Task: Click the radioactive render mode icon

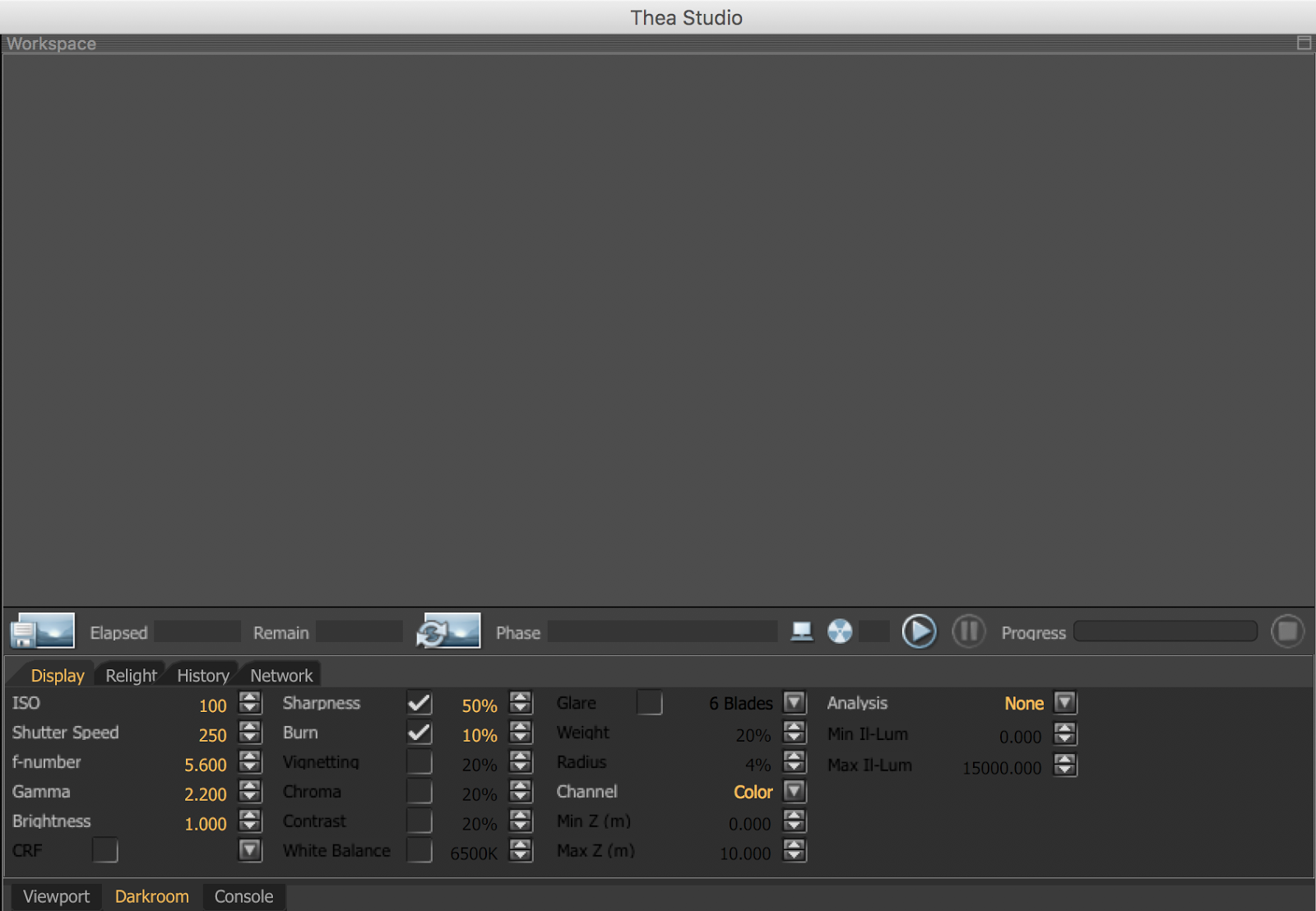Action: (840, 631)
